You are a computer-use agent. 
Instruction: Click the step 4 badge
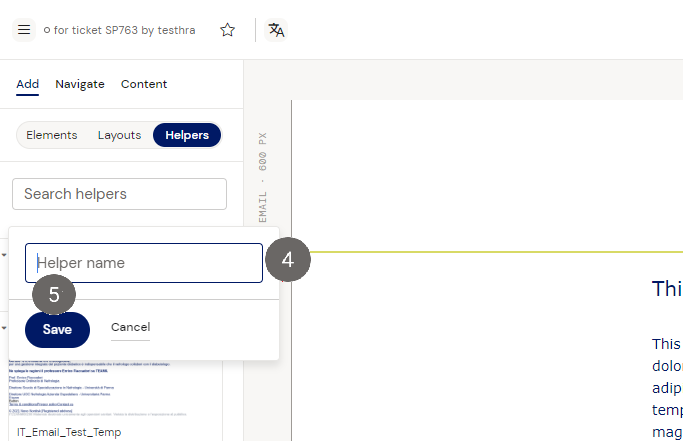[x=288, y=260]
